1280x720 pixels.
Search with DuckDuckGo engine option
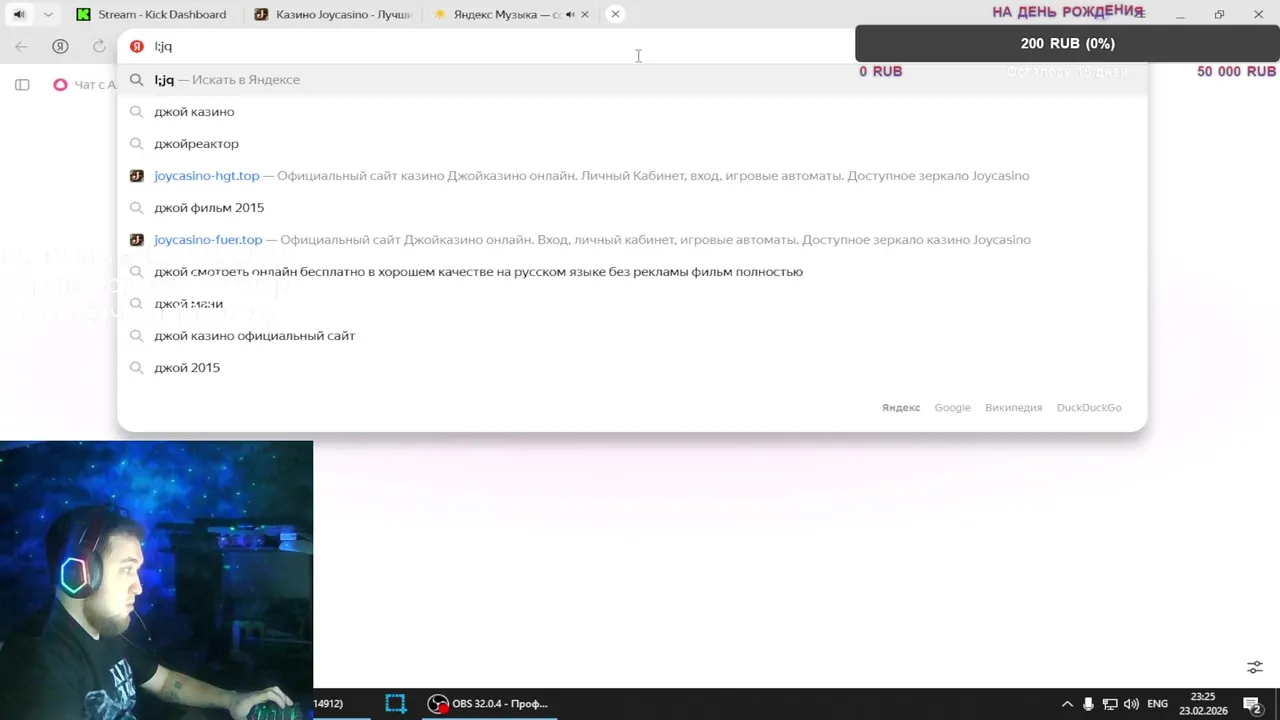1089,407
